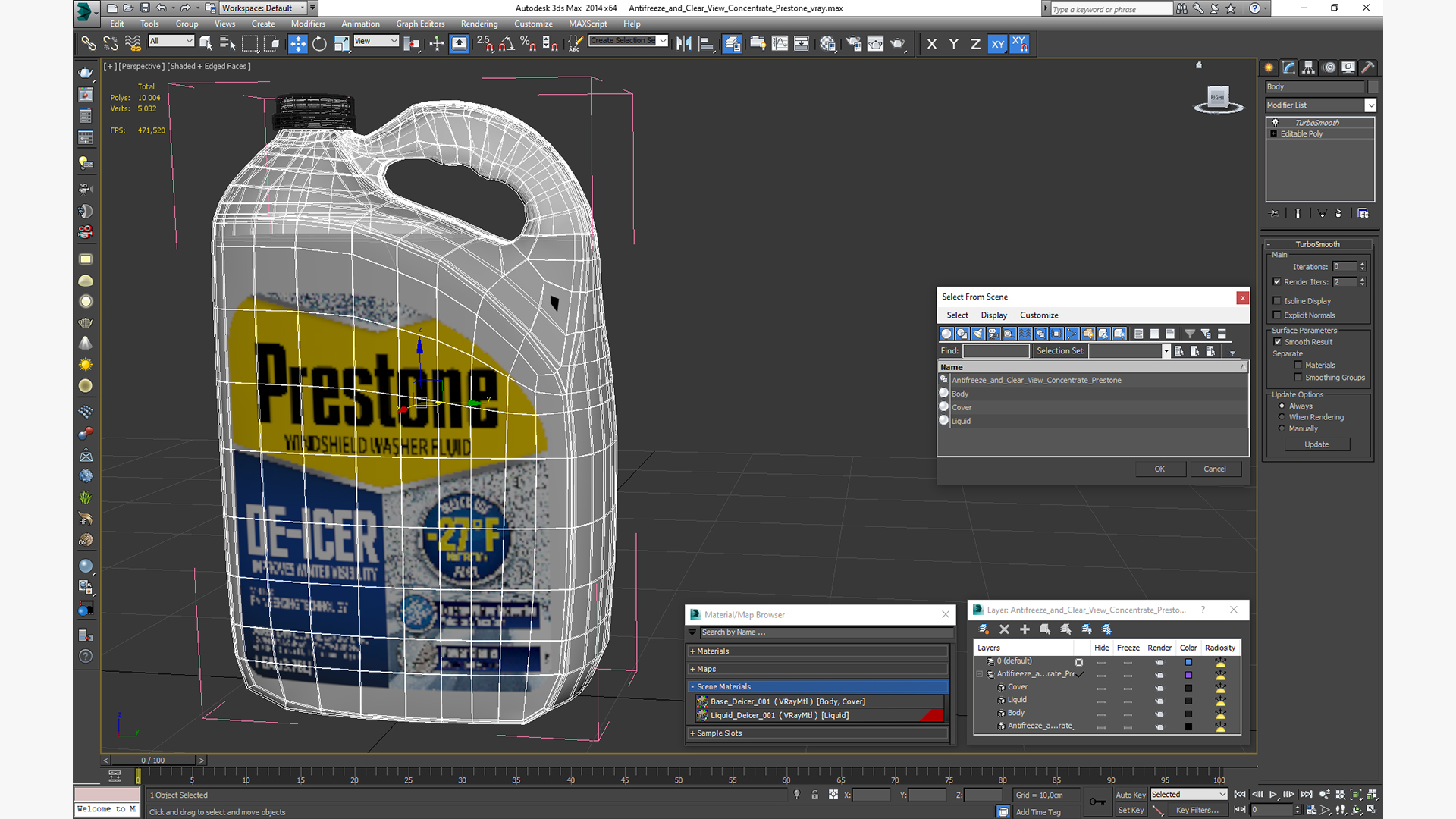Click the Mirror tool icon
Image resolution: width=1456 pixels, height=819 pixels.
click(684, 43)
